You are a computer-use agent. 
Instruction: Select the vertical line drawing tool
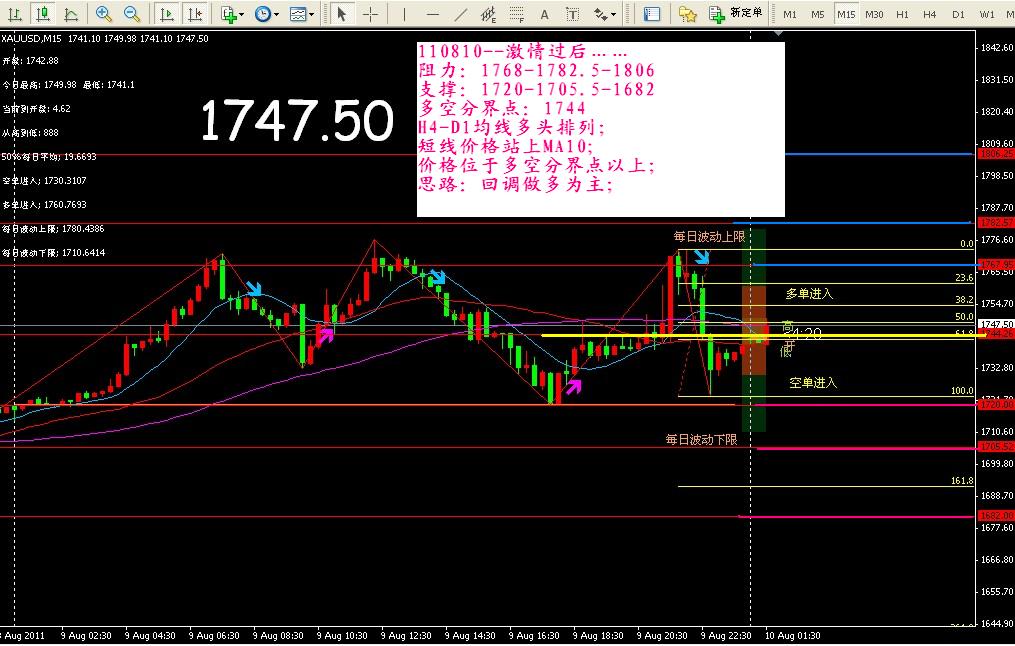(x=404, y=14)
